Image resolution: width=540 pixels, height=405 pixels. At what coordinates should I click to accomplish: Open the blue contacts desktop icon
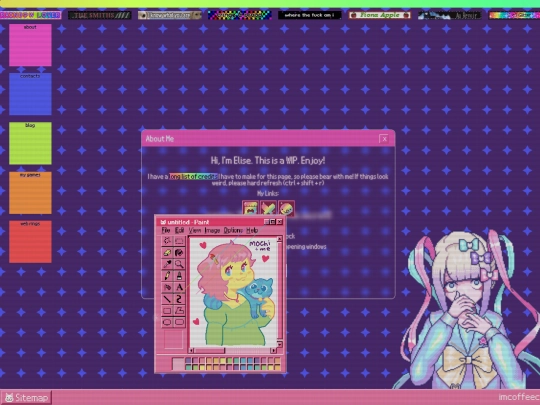point(30,94)
